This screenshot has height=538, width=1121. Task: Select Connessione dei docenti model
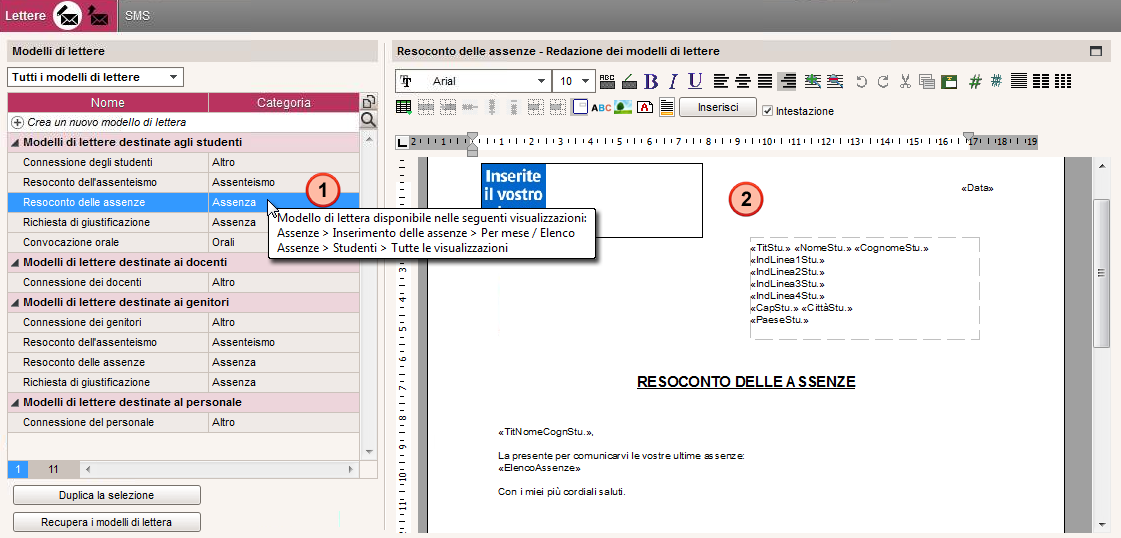coord(183,282)
